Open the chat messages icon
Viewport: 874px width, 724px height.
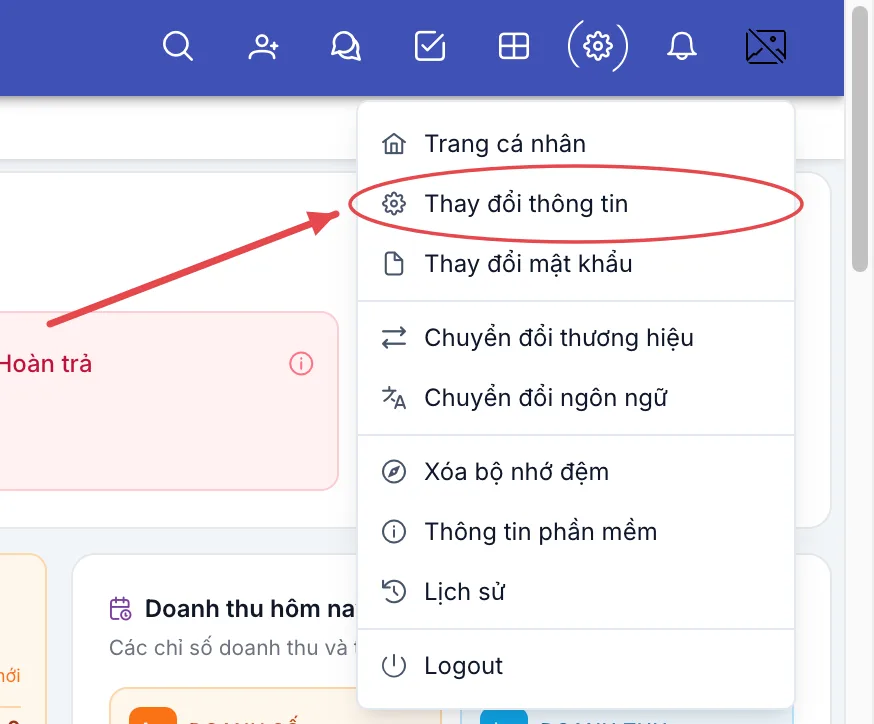tap(346, 46)
